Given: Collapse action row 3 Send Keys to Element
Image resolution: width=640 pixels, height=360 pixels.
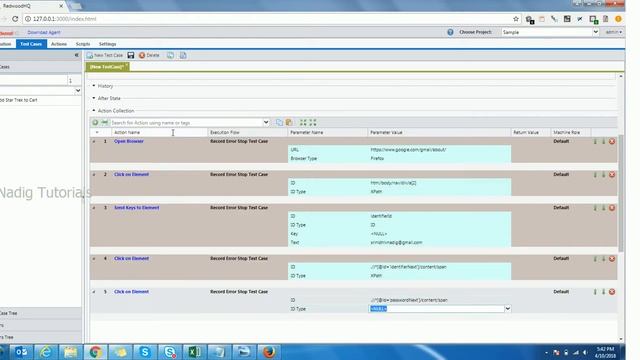Looking at the screenshot, I should [x=94, y=208].
